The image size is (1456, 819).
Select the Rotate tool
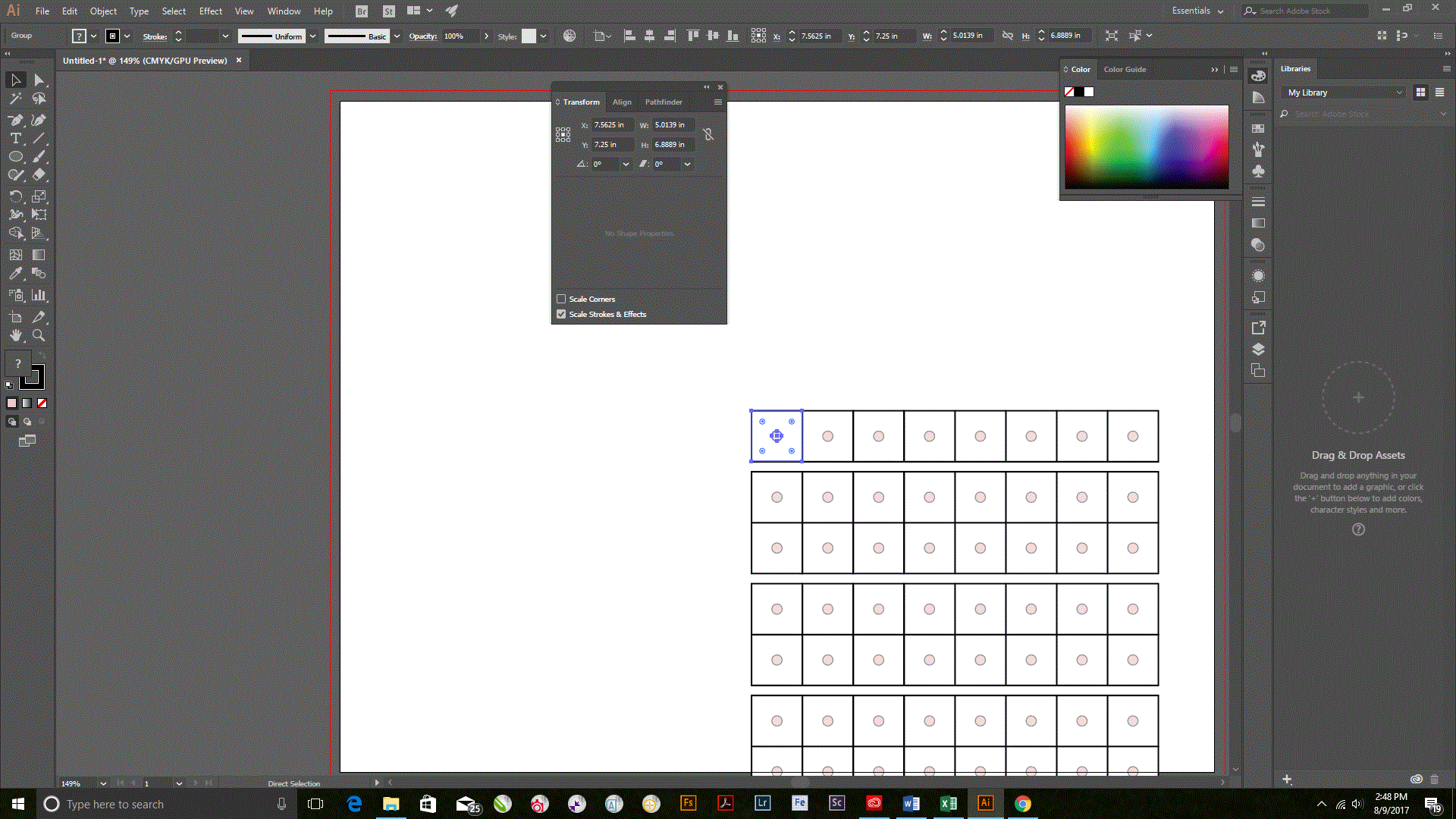tap(15, 196)
